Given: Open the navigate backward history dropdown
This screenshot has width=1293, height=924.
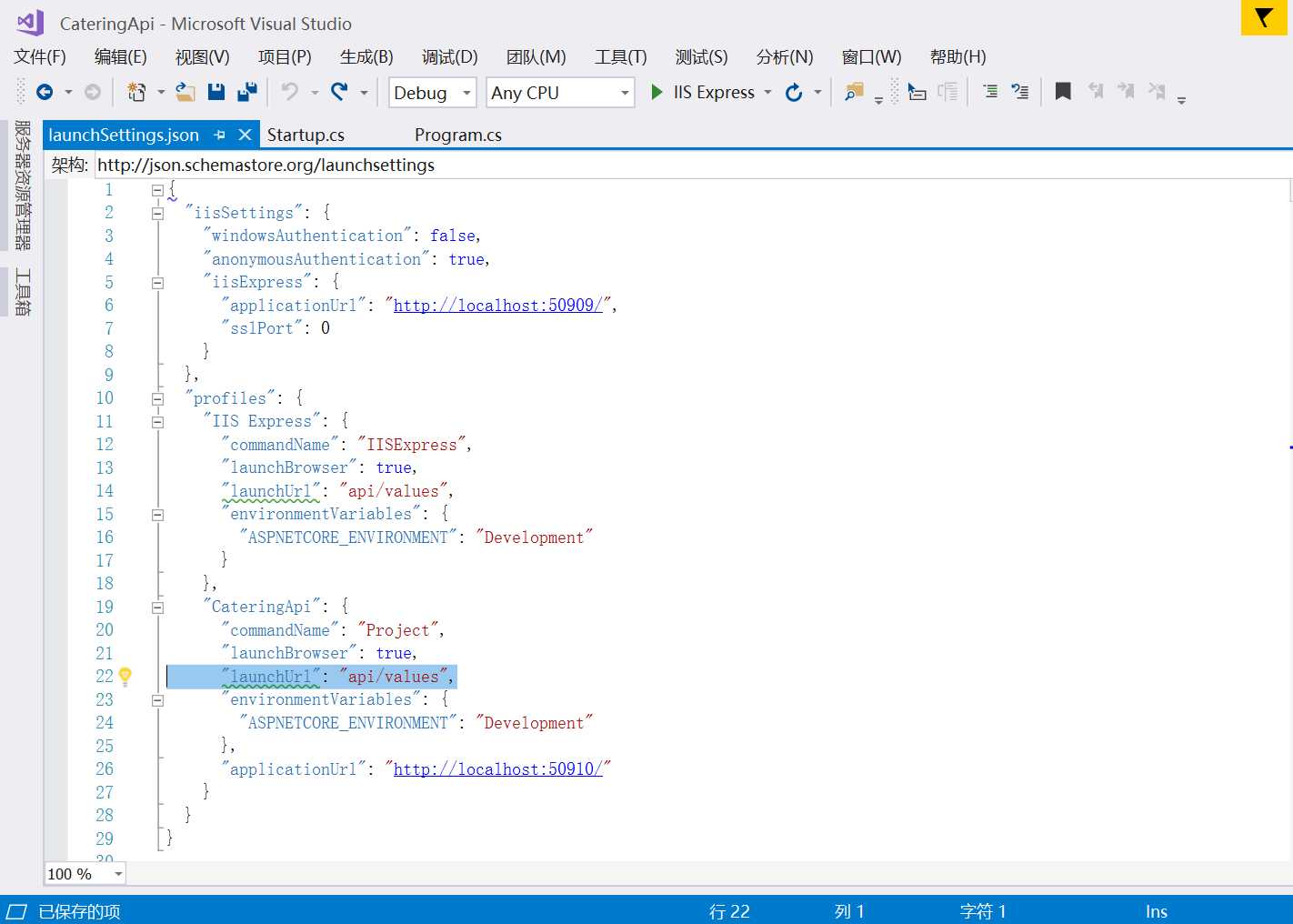Looking at the screenshot, I should click(68, 93).
